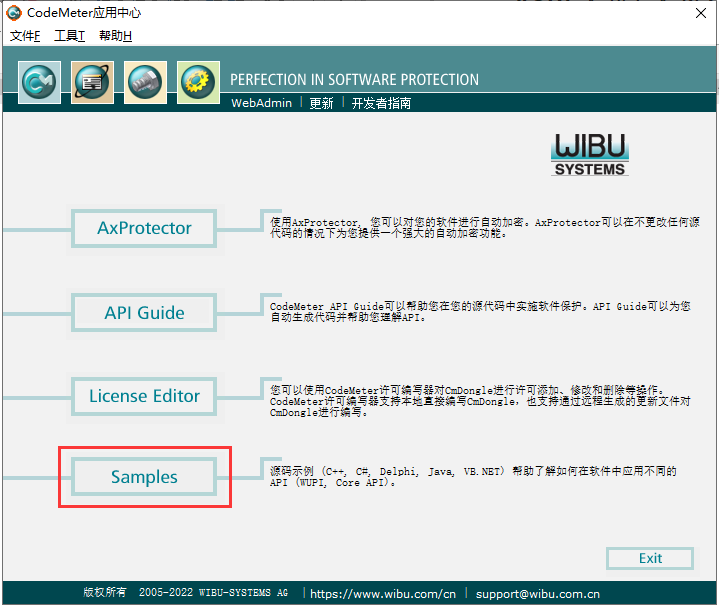This screenshot has height=607, width=719.
Task: Click the 更新 link
Action: (x=321, y=103)
